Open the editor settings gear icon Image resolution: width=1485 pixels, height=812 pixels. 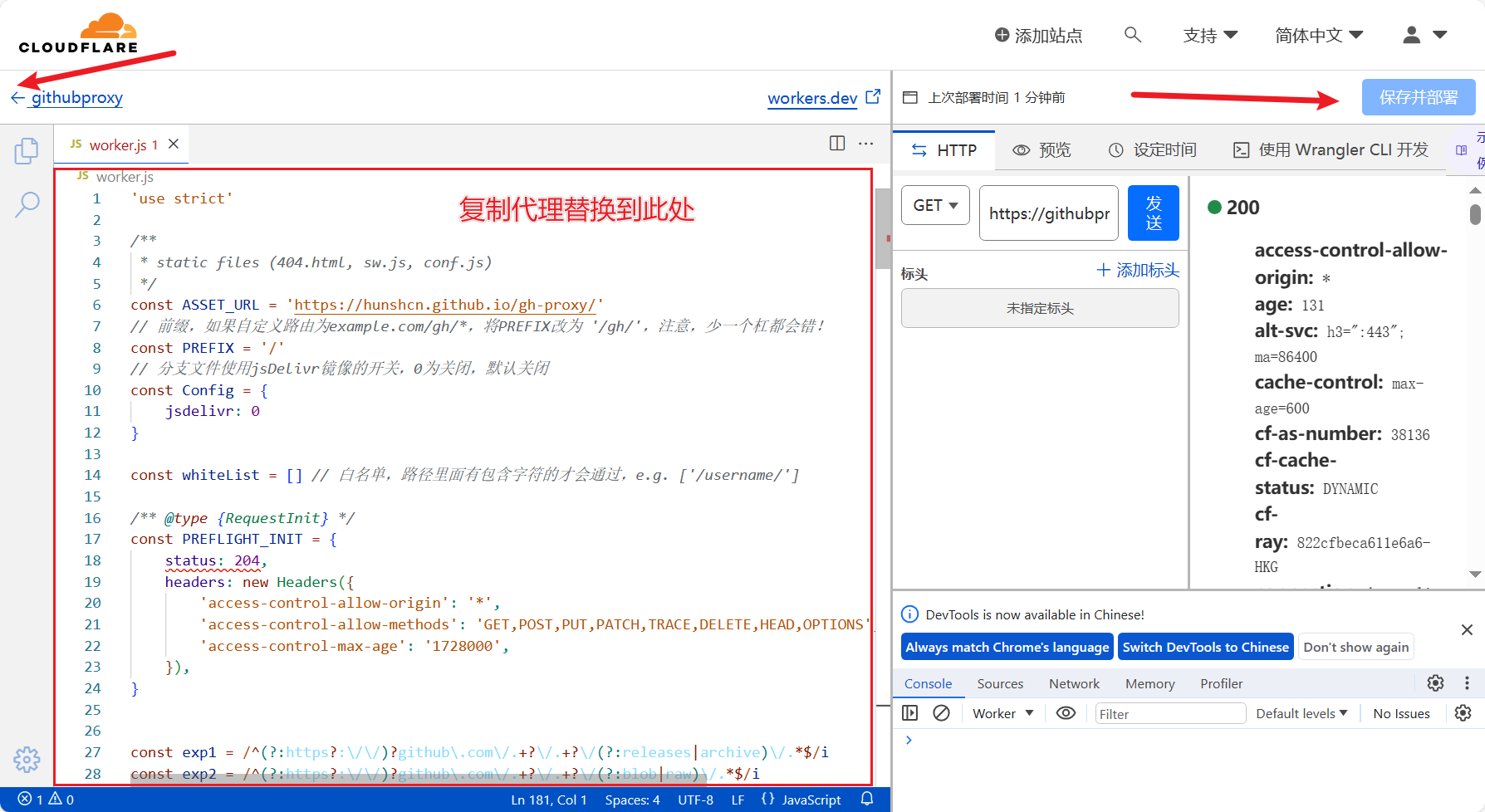coord(27,759)
